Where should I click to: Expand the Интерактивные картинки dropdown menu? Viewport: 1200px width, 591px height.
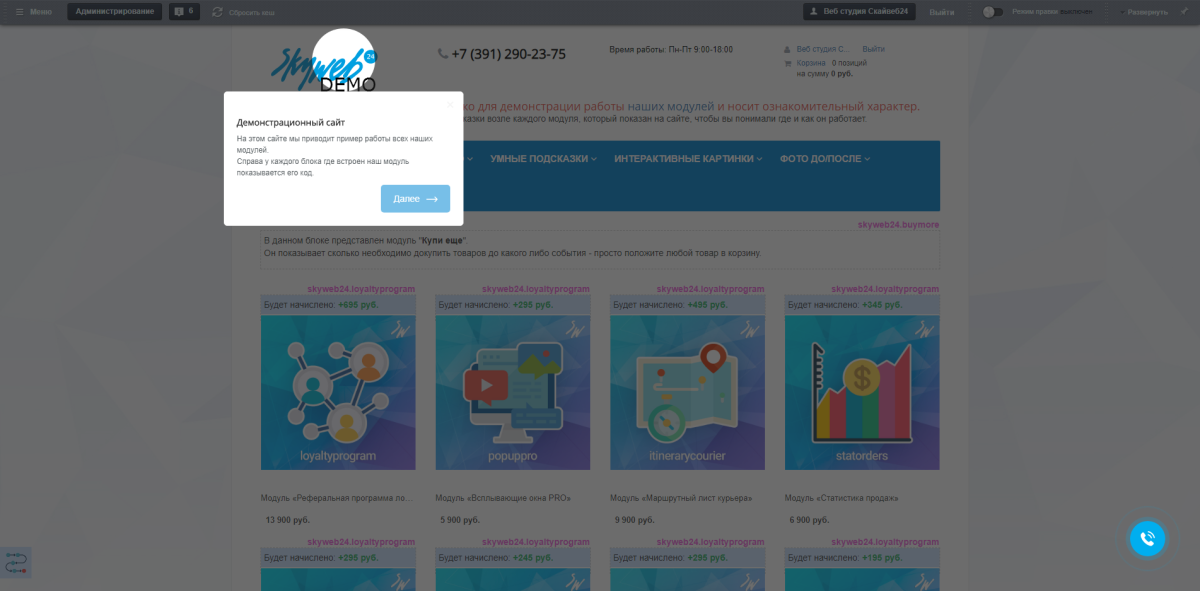[688, 158]
